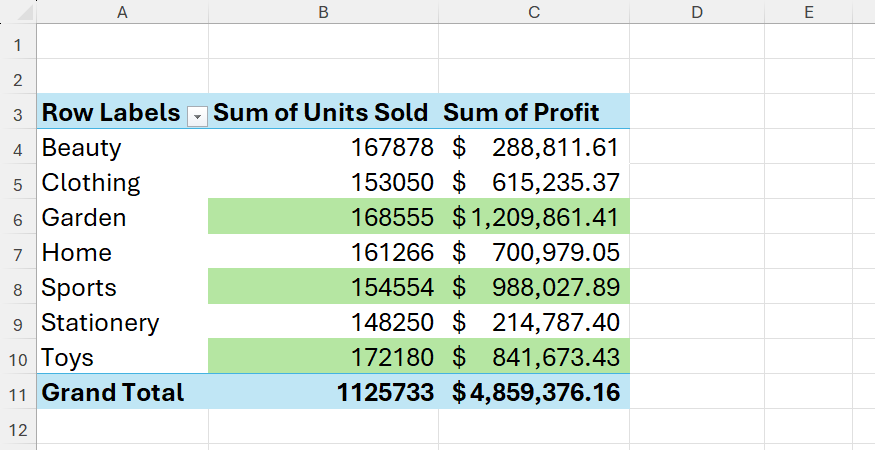875x450 pixels.
Task: Click the Sum of Profit header
Action: pyautogui.click(x=521, y=112)
